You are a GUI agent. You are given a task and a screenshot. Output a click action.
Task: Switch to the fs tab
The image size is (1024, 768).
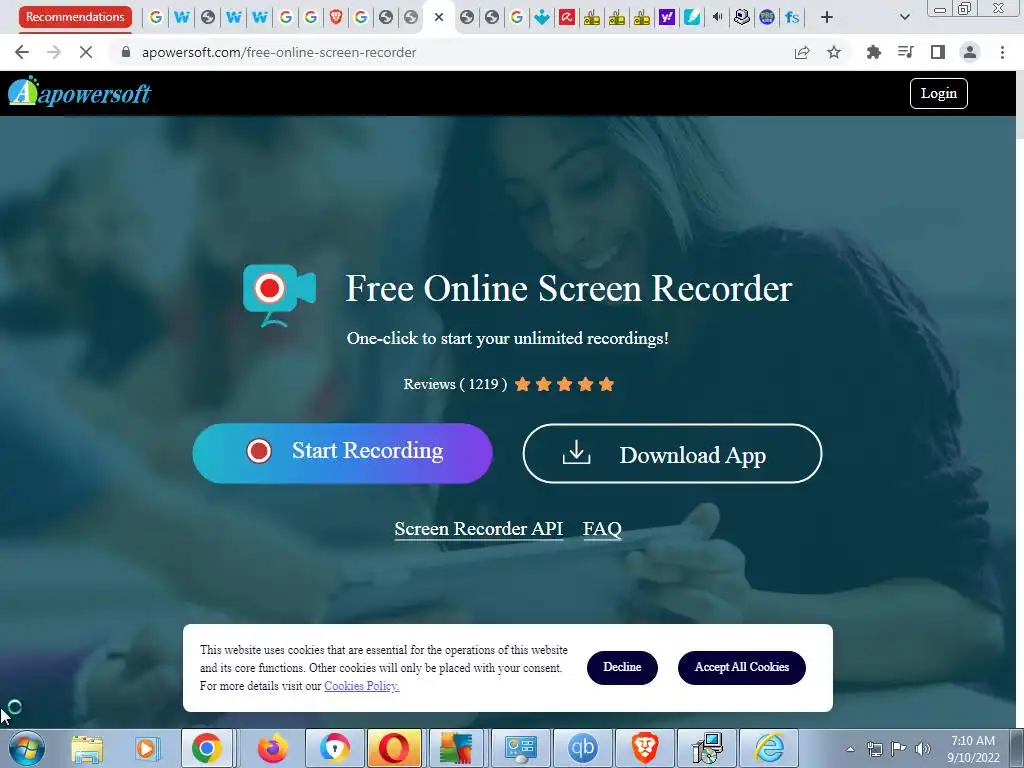[x=792, y=18]
